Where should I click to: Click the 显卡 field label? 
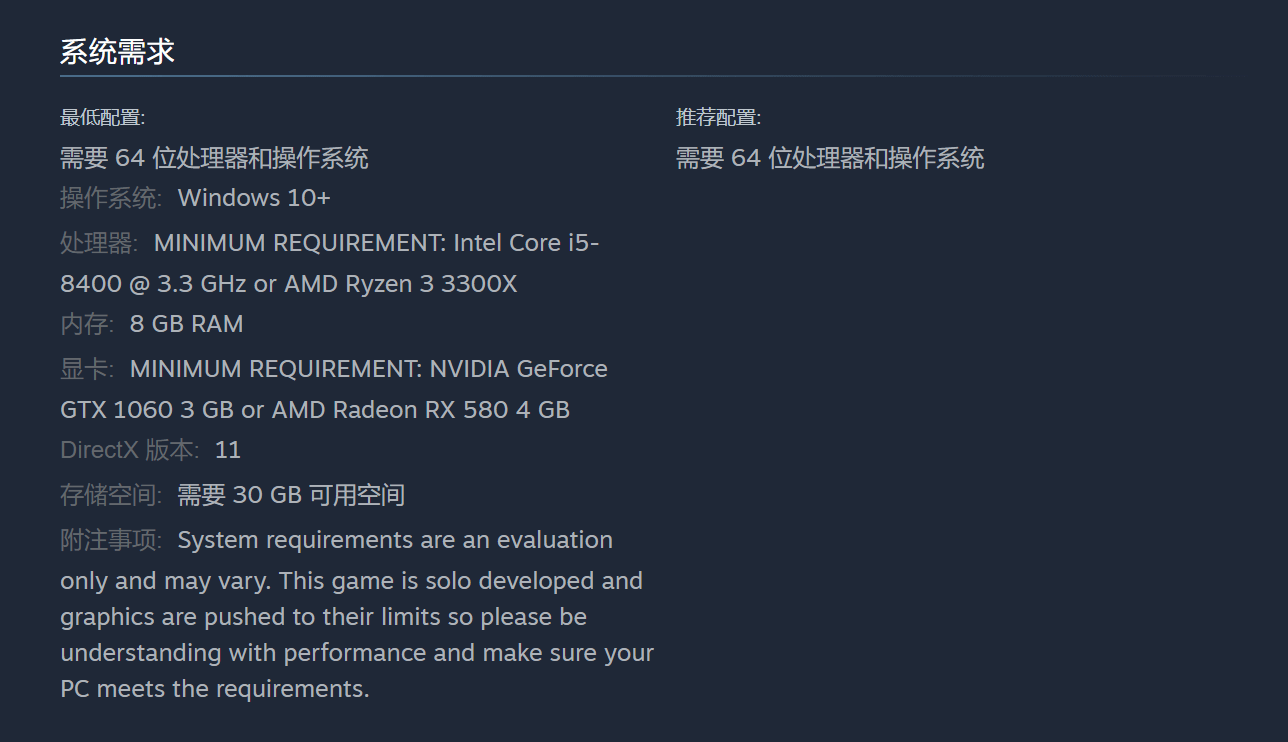tap(87, 369)
